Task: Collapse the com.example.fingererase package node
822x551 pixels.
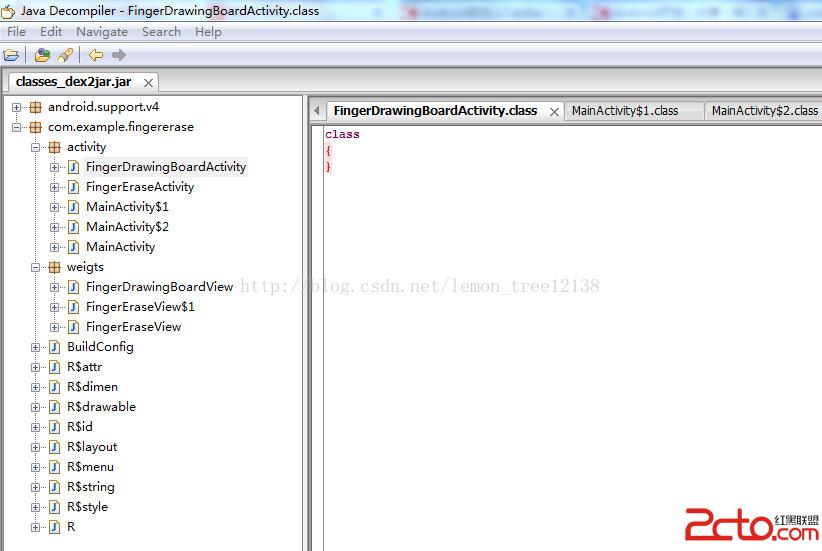Action: coord(16,127)
